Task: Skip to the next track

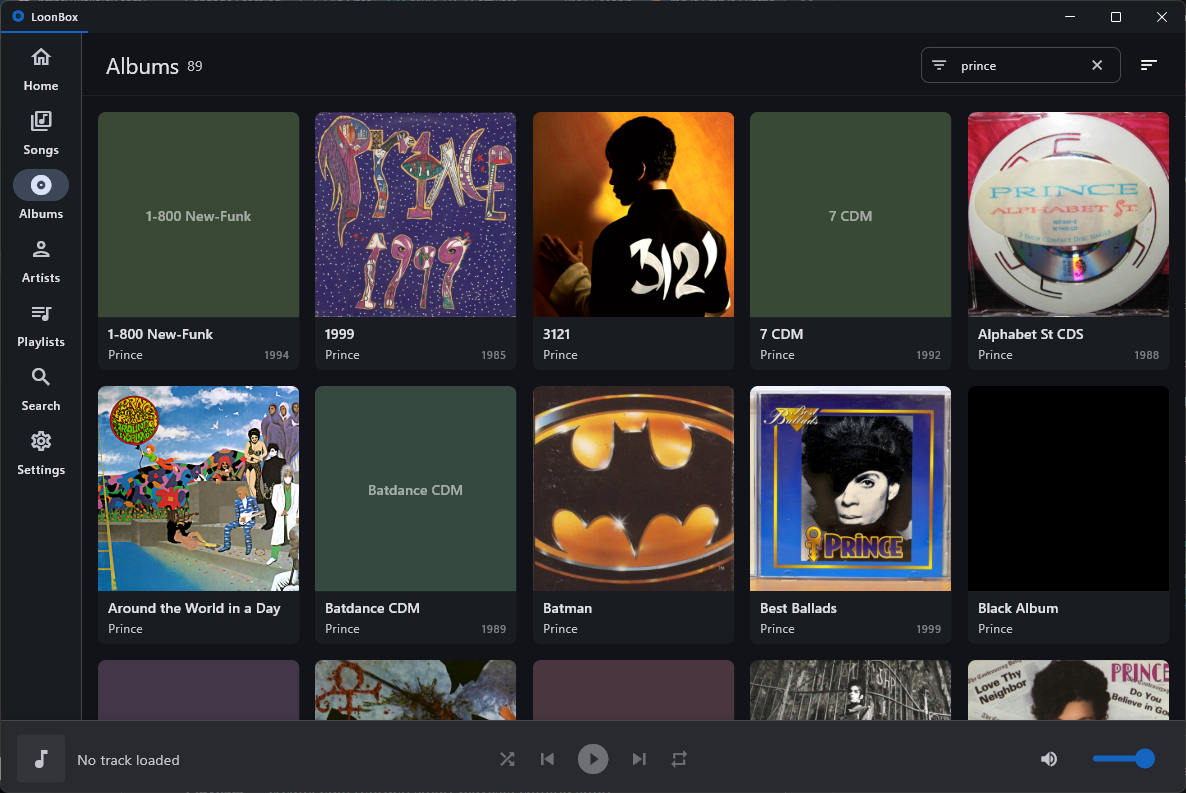Action: click(639, 759)
